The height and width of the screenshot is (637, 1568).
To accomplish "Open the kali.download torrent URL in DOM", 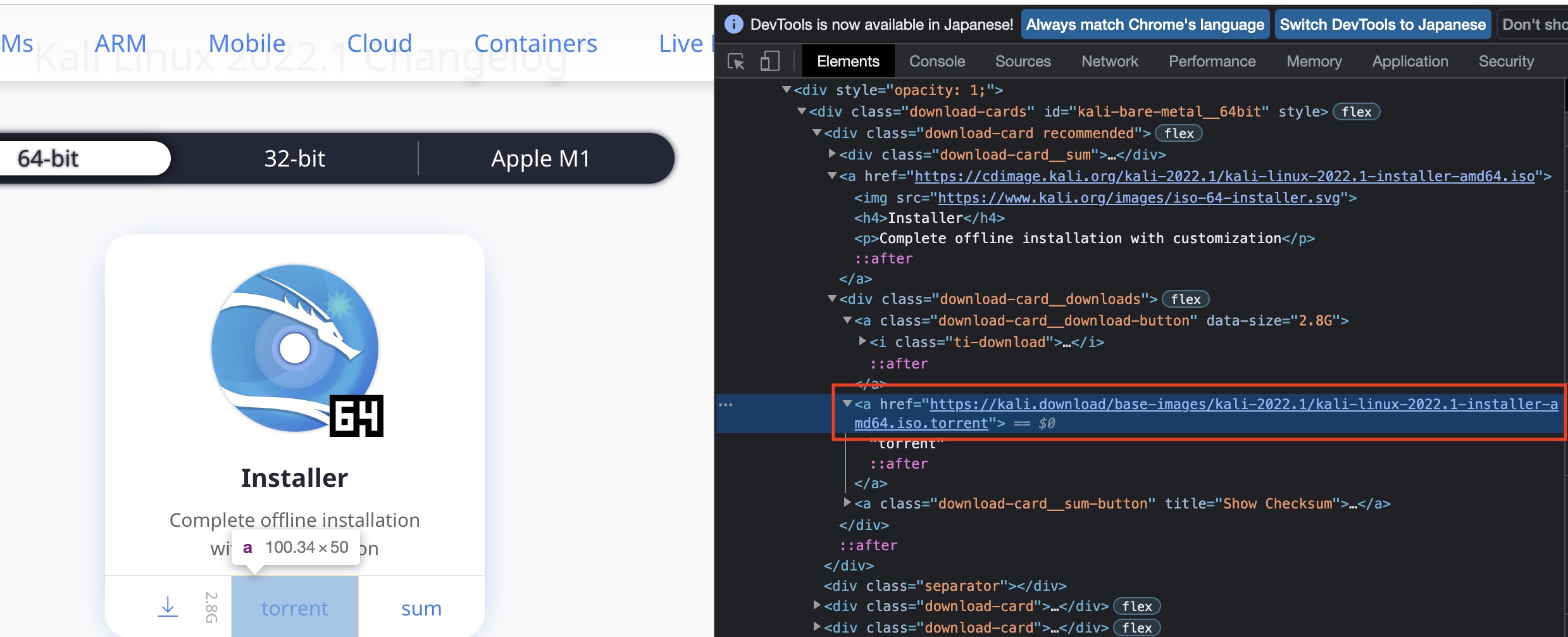I will 1206,413.
